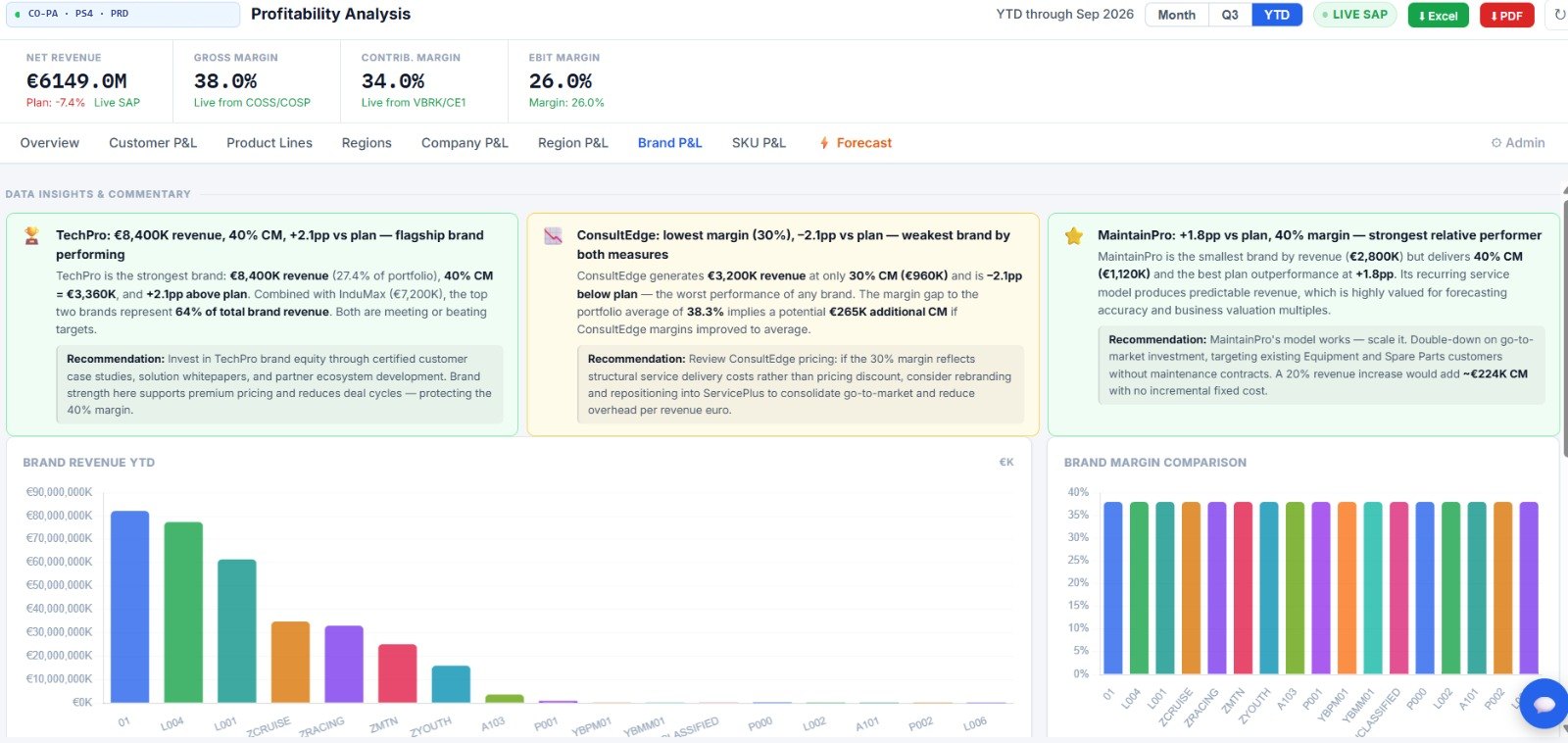Open the Product Lines tab
The height and width of the screenshot is (743, 1568).
269,143
